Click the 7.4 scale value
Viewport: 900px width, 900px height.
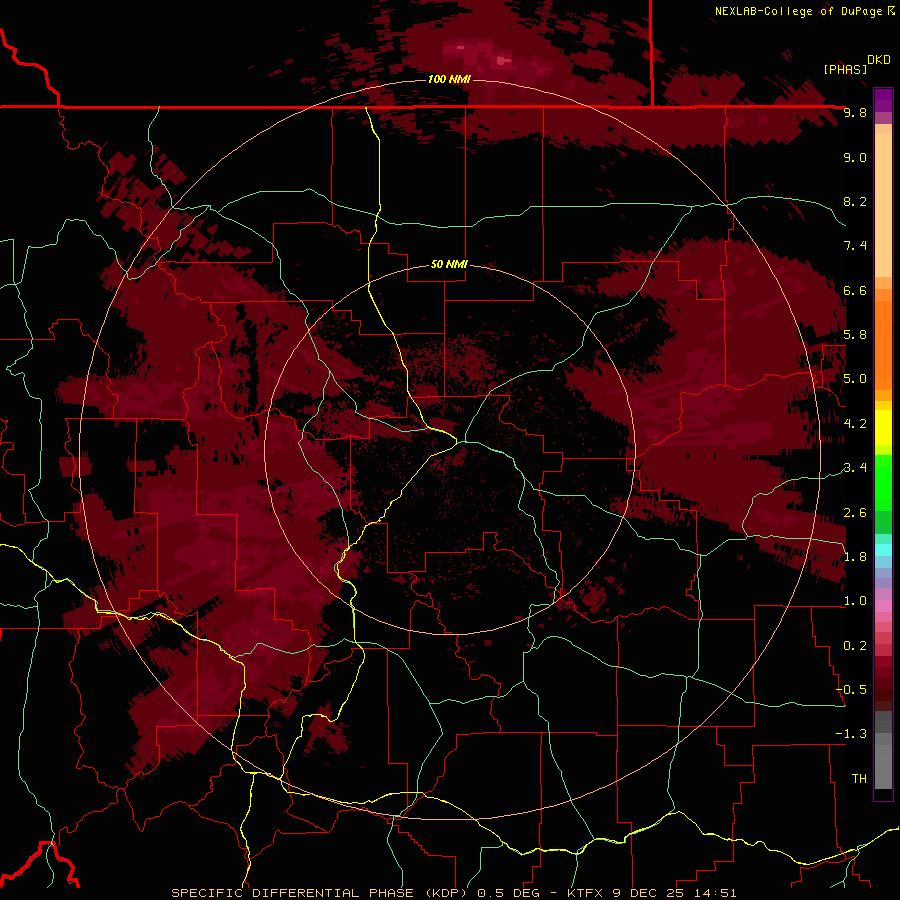(x=855, y=246)
